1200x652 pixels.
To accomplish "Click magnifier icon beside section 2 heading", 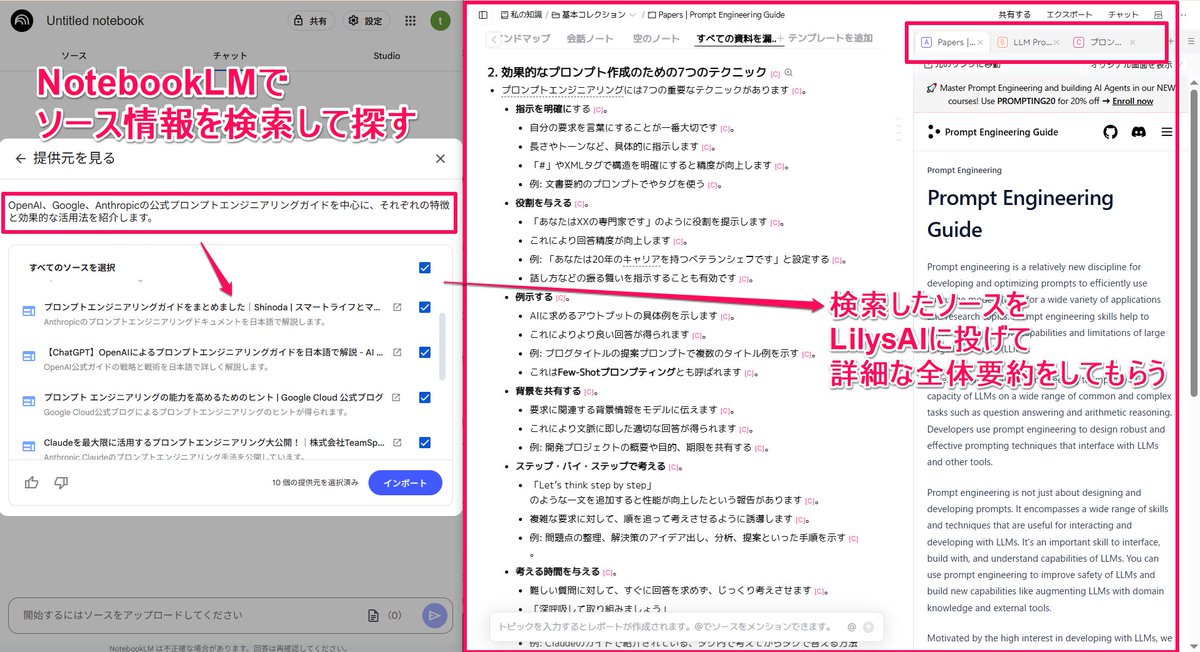I will coord(789,73).
